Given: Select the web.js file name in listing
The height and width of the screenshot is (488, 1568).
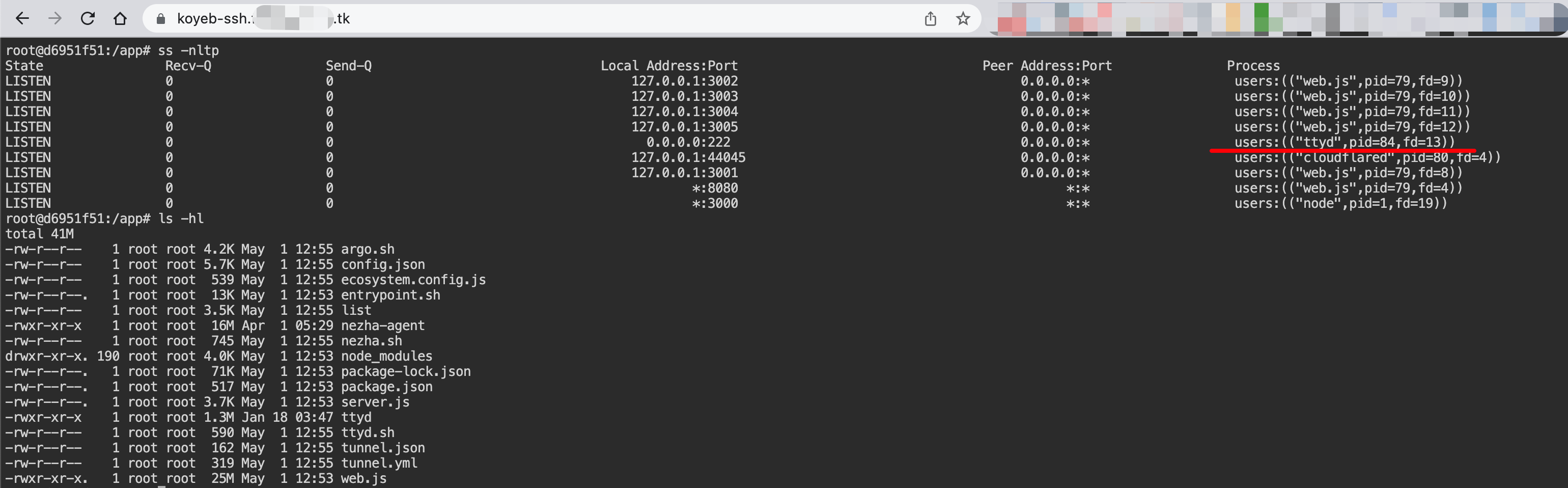Looking at the screenshot, I should click(x=363, y=478).
